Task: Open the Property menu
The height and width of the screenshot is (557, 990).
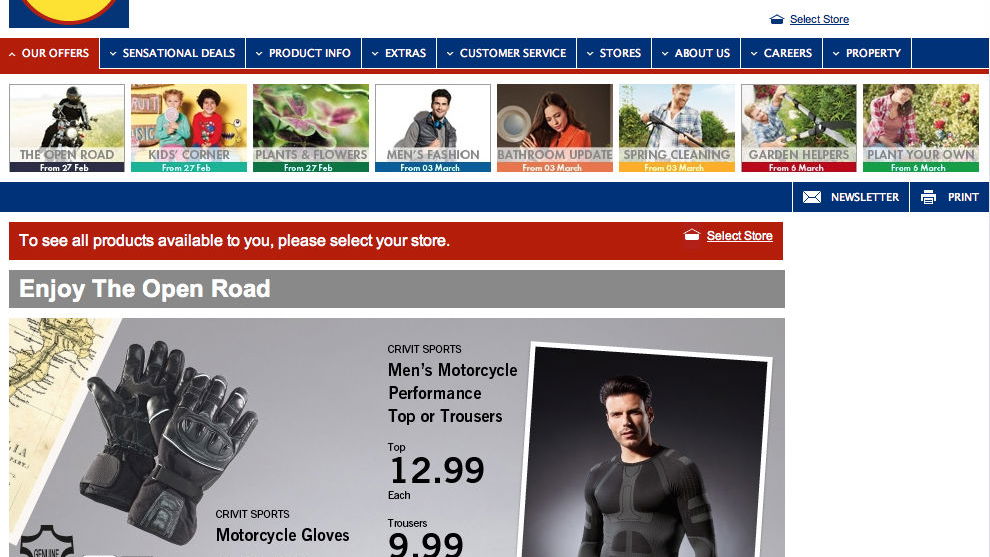Action: point(867,53)
